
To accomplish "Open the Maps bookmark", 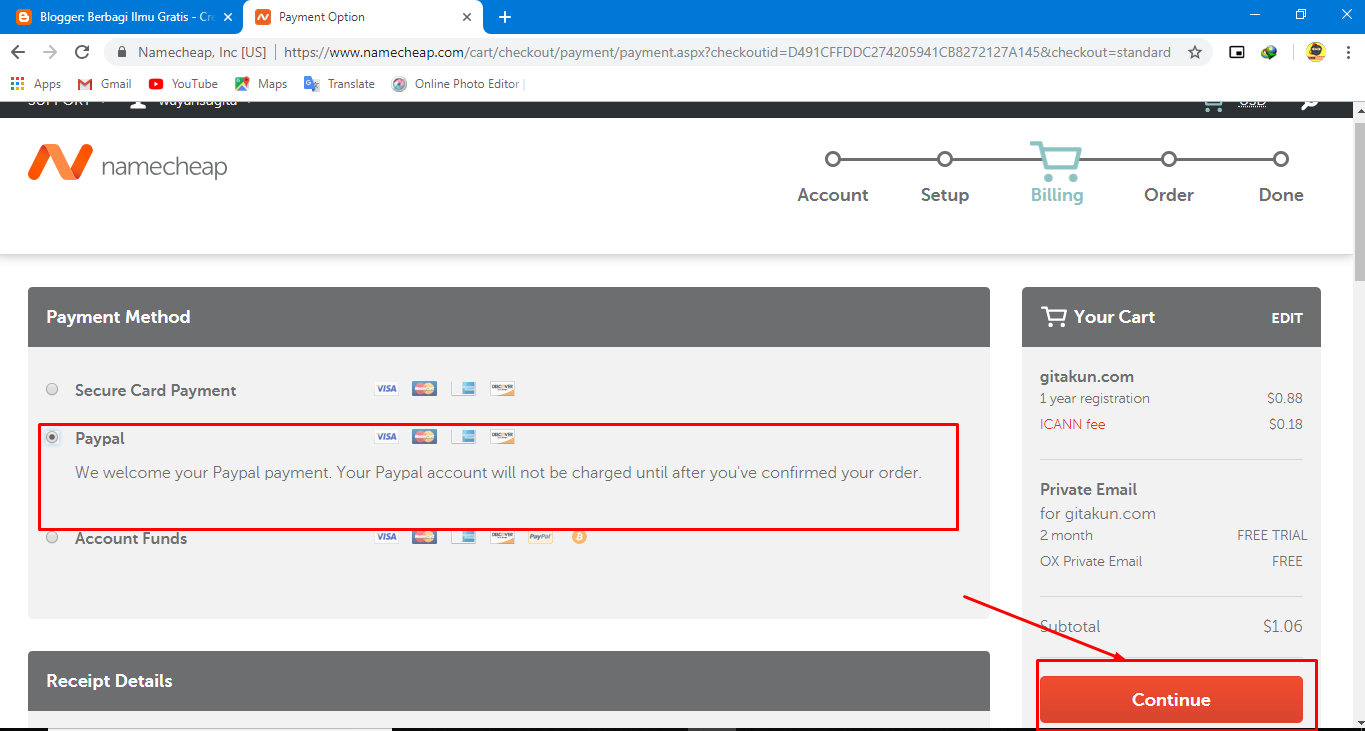I will pos(261,84).
